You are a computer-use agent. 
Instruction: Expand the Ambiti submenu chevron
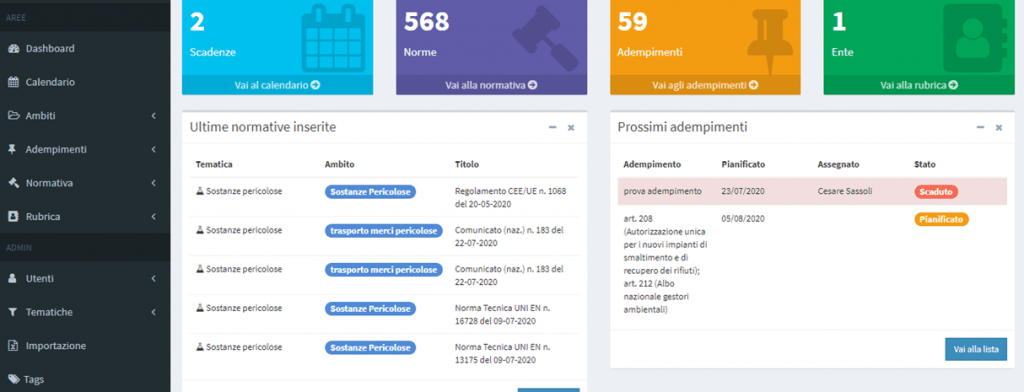pyautogui.click(x=153, y=116)
